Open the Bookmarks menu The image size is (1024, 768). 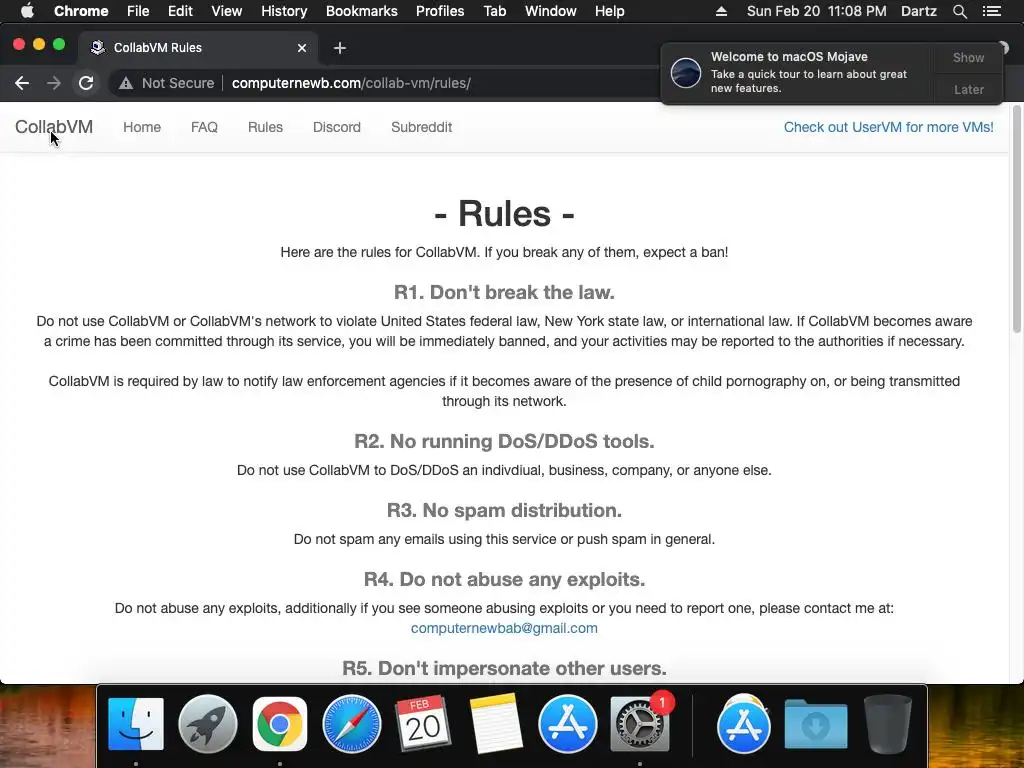click(x=362, y=11)
